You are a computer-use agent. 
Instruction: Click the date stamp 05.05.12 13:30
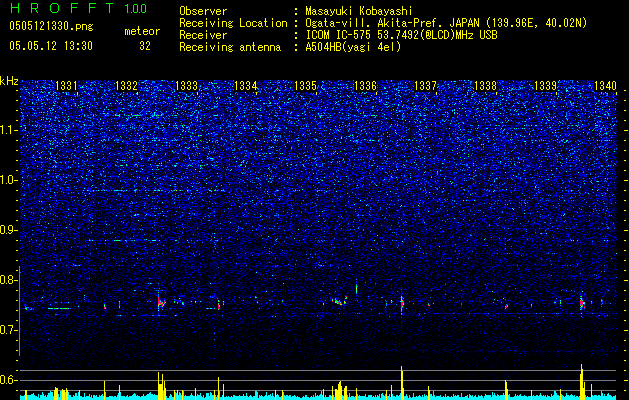[x=51, y=46]
